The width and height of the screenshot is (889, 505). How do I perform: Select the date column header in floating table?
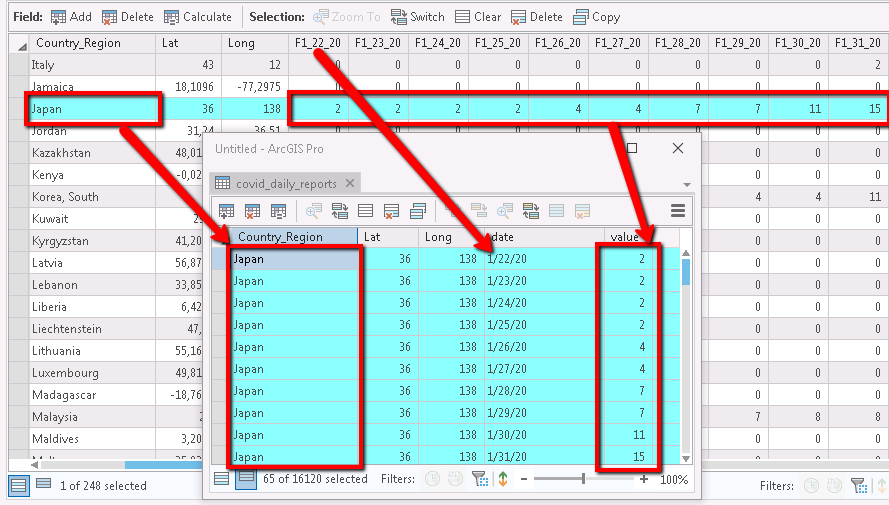tap(544, 237)
